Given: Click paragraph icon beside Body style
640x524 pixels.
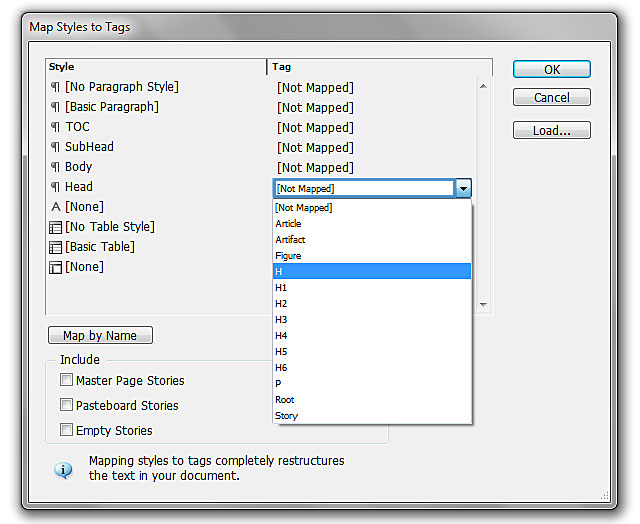Looking at the screenshot, I should click(x=55, y=167).
